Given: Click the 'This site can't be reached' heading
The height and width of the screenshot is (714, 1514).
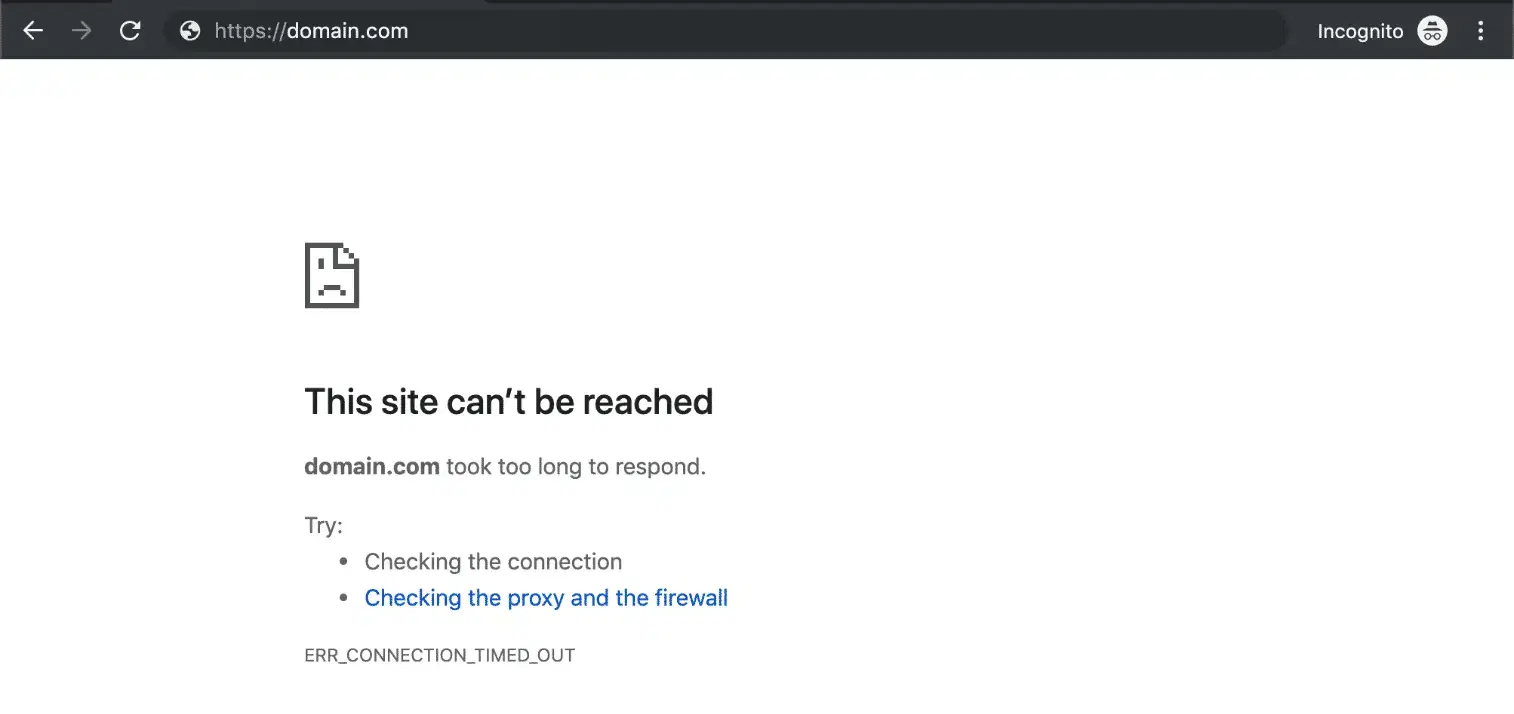Looking at the screenshot, I should 508,402.
